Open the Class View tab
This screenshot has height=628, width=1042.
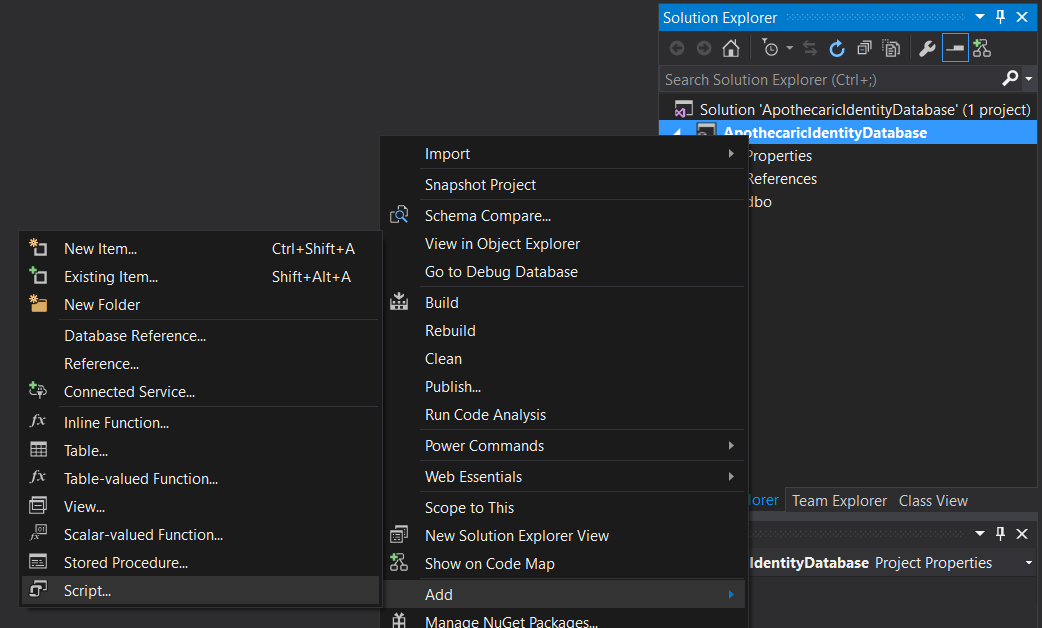coord(933,501)
